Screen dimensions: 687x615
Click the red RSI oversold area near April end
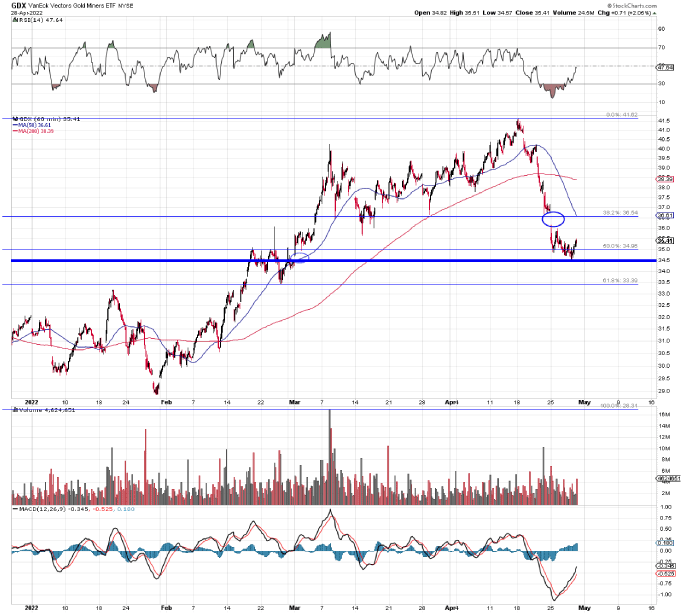(553, 91)
